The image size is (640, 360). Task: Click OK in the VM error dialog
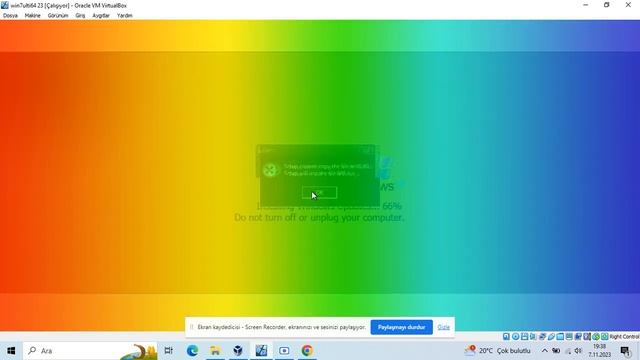pyautogui.click(x=319, y=192)
